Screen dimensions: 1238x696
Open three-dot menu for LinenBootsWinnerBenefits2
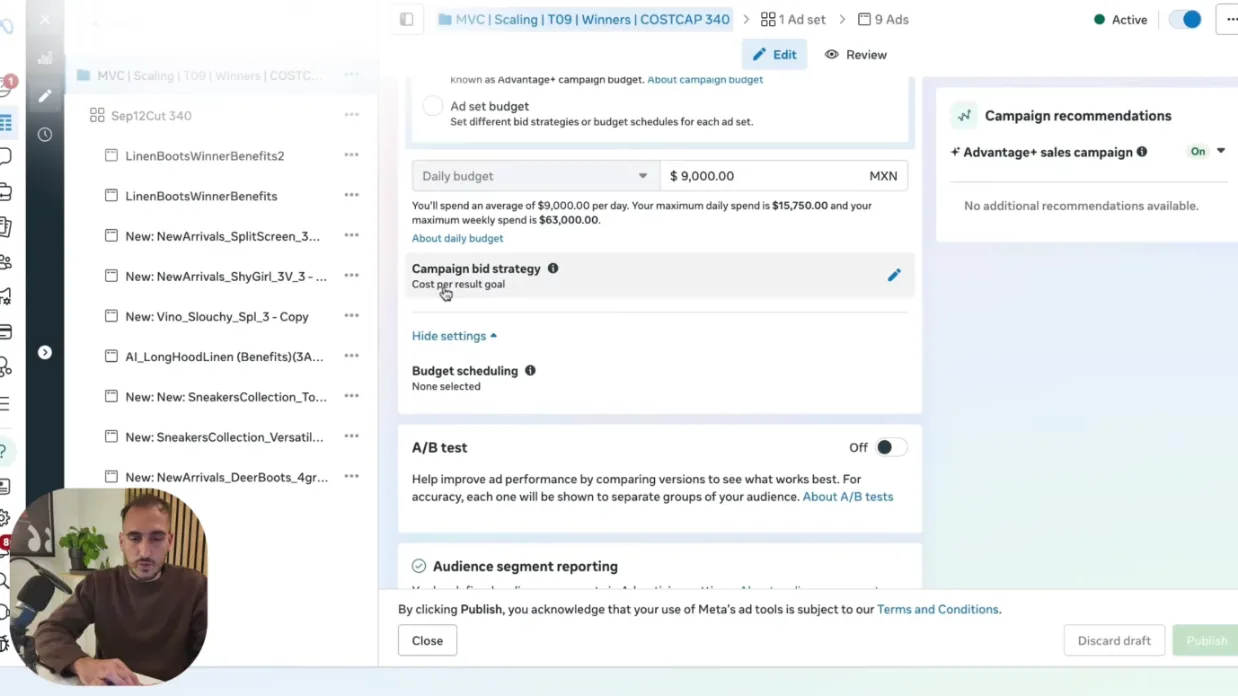[x=351, y=155]
